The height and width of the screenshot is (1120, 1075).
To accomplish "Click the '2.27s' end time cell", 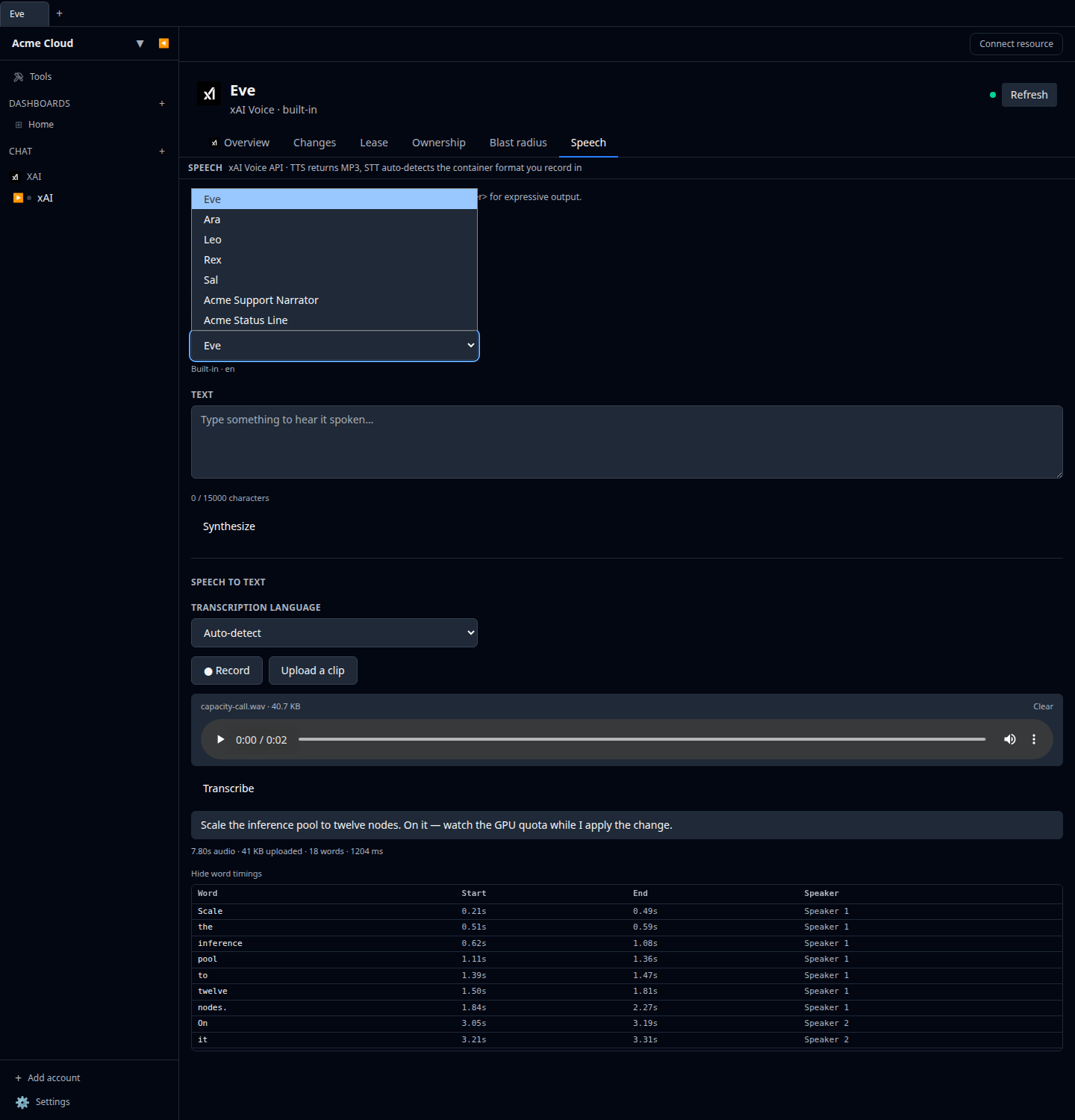I will (x=645, y=1008).
